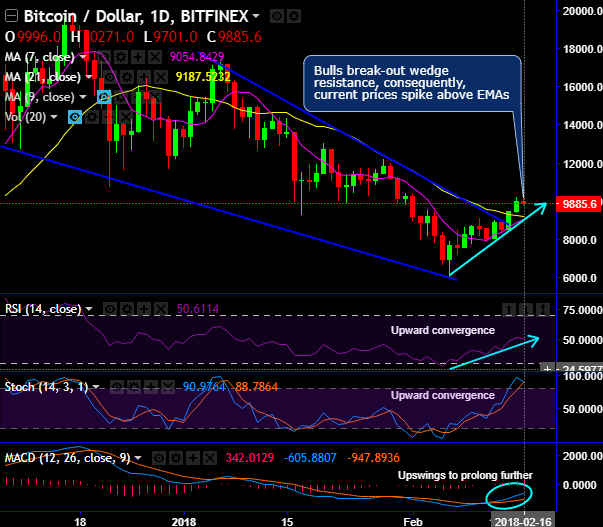Screen dimensions: 603x527
Task: Hide MA (7, close) using its eye icon
Action: pyautogui.click(x=104, y=57)
